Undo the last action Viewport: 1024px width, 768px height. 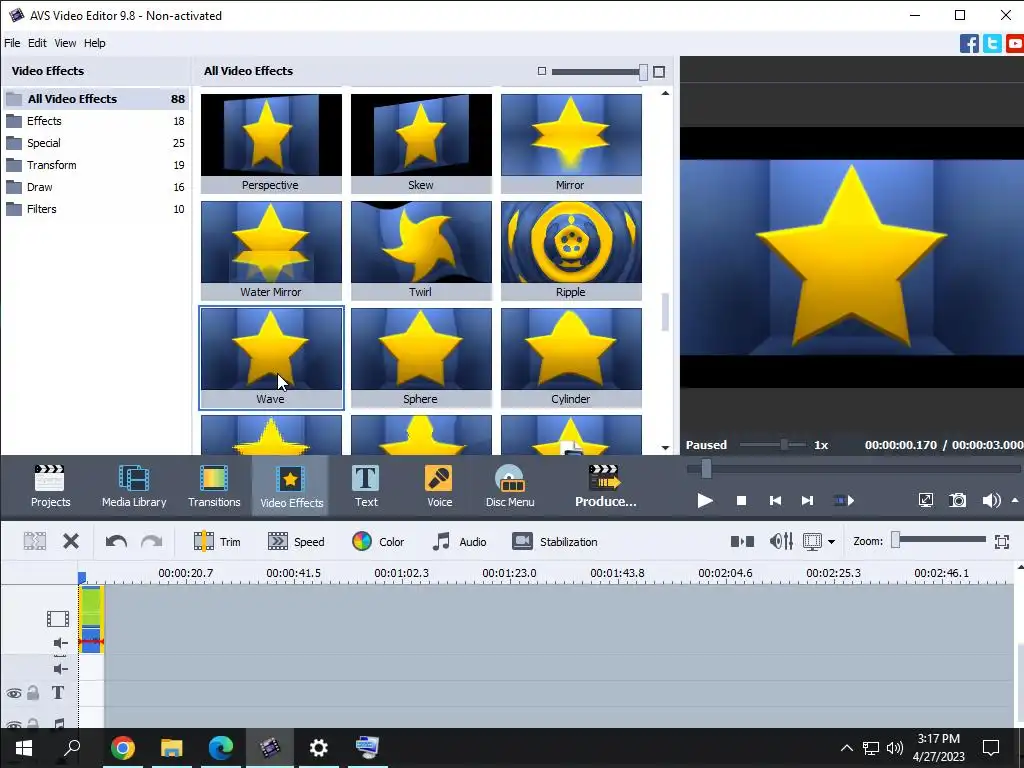pyautogui.click(x=116, y=541)
